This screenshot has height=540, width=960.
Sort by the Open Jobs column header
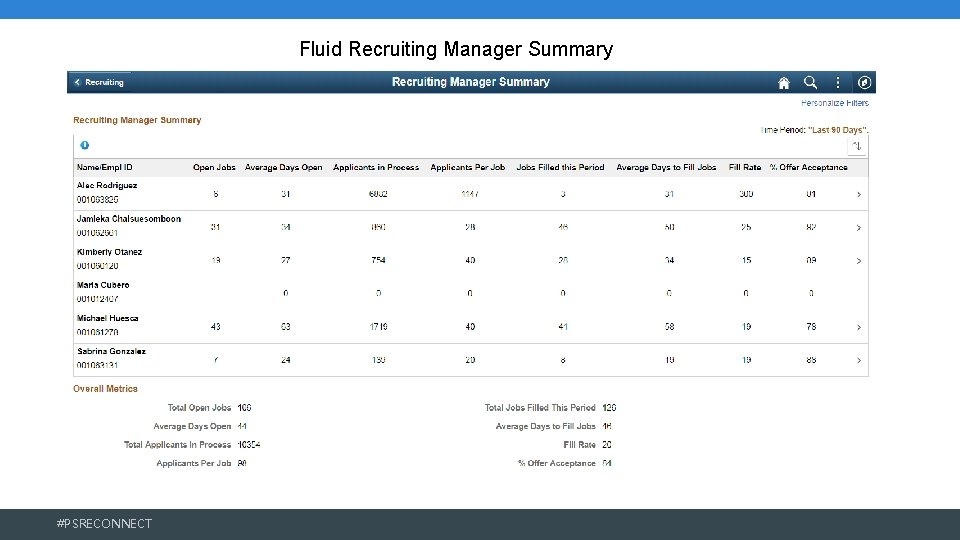pos(214,167)
